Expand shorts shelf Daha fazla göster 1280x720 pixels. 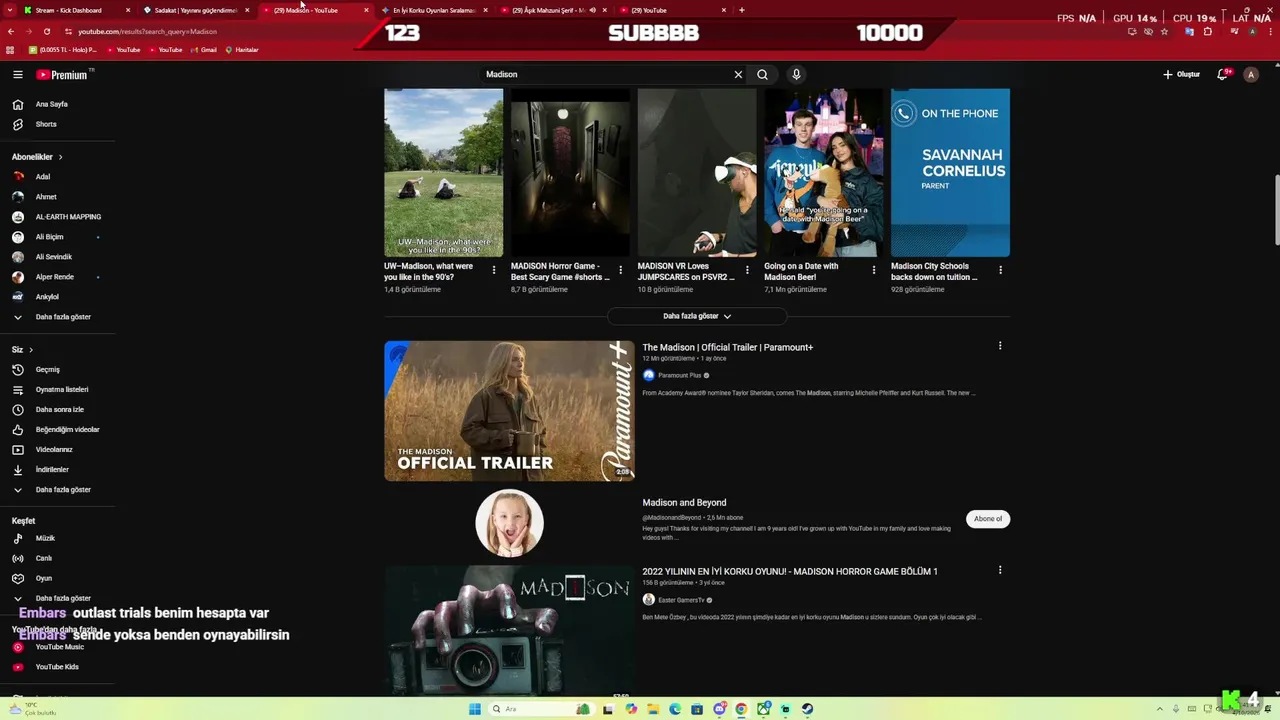pyautogui.click(x=697, y=316)
